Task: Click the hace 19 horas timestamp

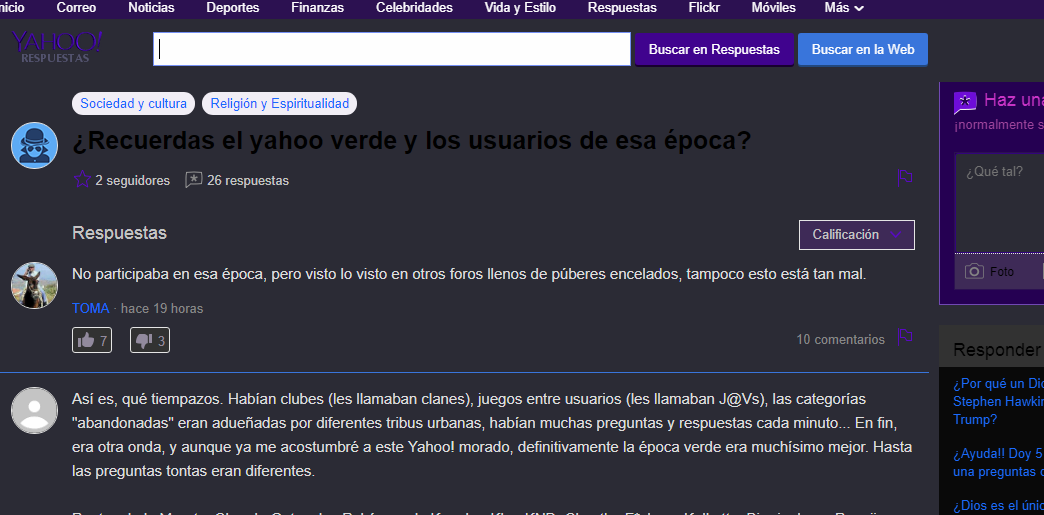Action: [x=162, y=308]
